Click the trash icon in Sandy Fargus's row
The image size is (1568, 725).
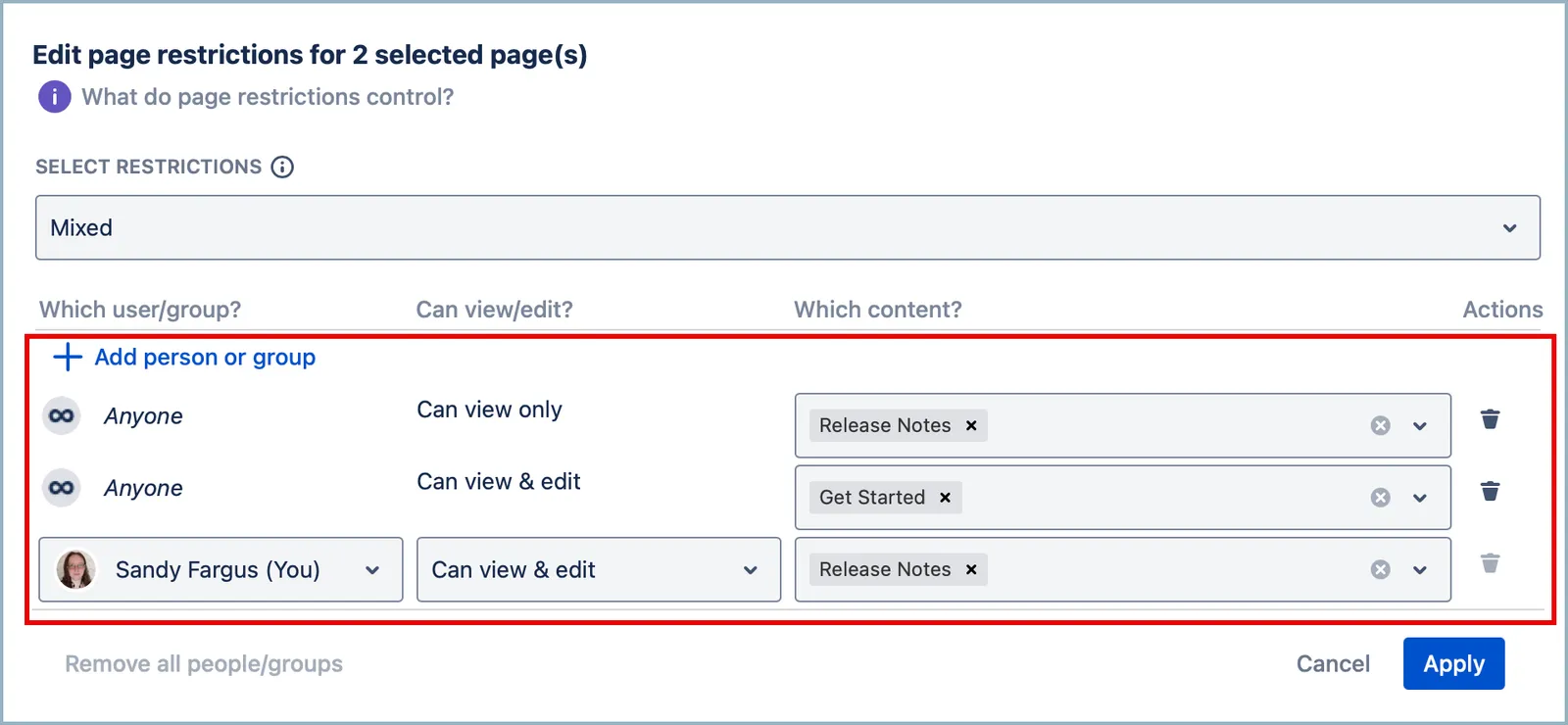point(1490,563)
